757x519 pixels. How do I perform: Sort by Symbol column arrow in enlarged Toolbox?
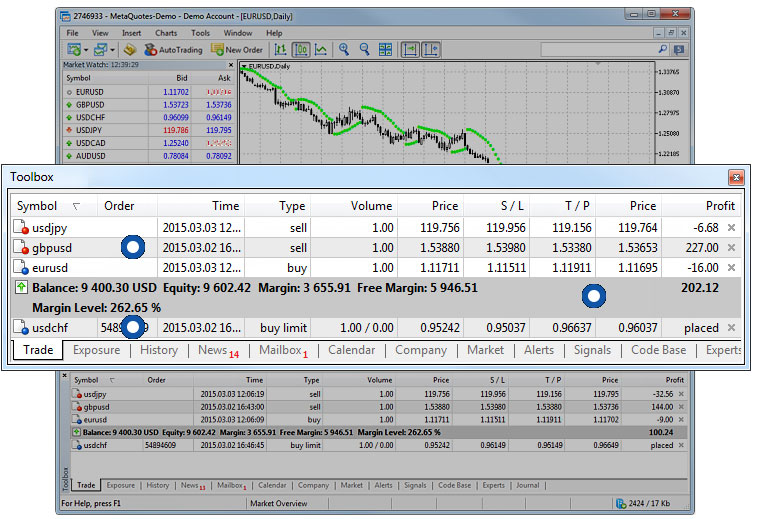pyautogui.click(x=76, y=206)
